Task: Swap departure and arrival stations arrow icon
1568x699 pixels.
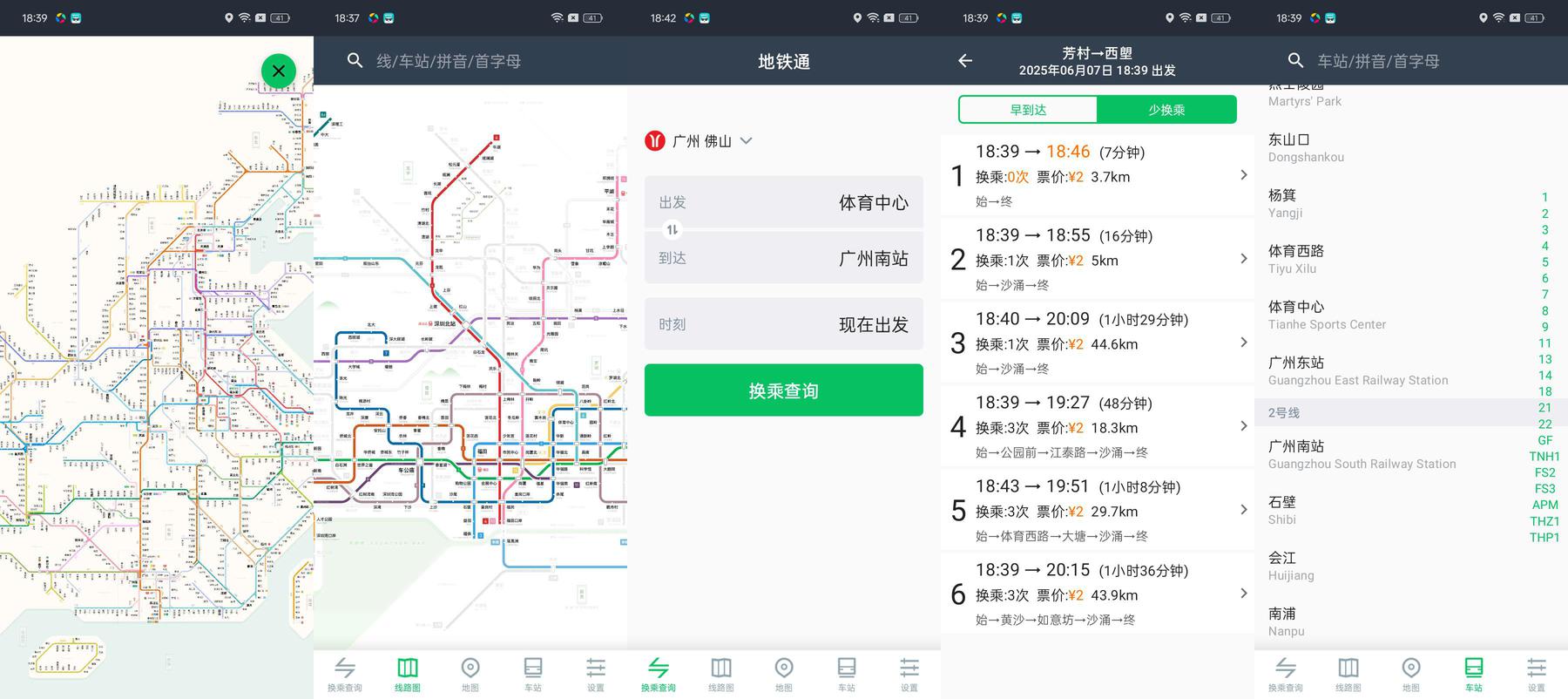Action: [x=672, y=230]
